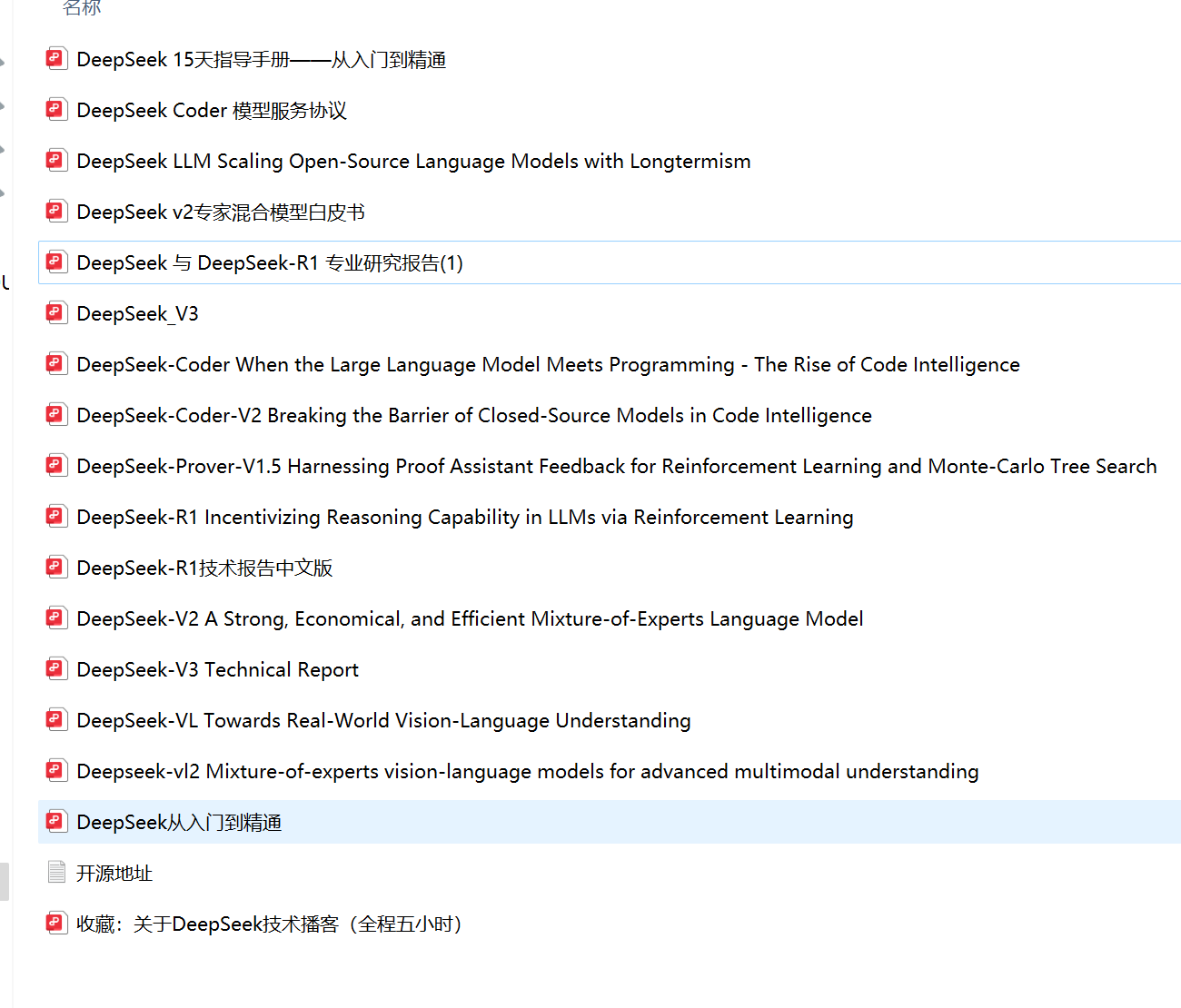The image size is (1181, 1008).
Task: Click PDF icon next to DeepSeek Coder 模型服务协议
Action: [56, 110]
